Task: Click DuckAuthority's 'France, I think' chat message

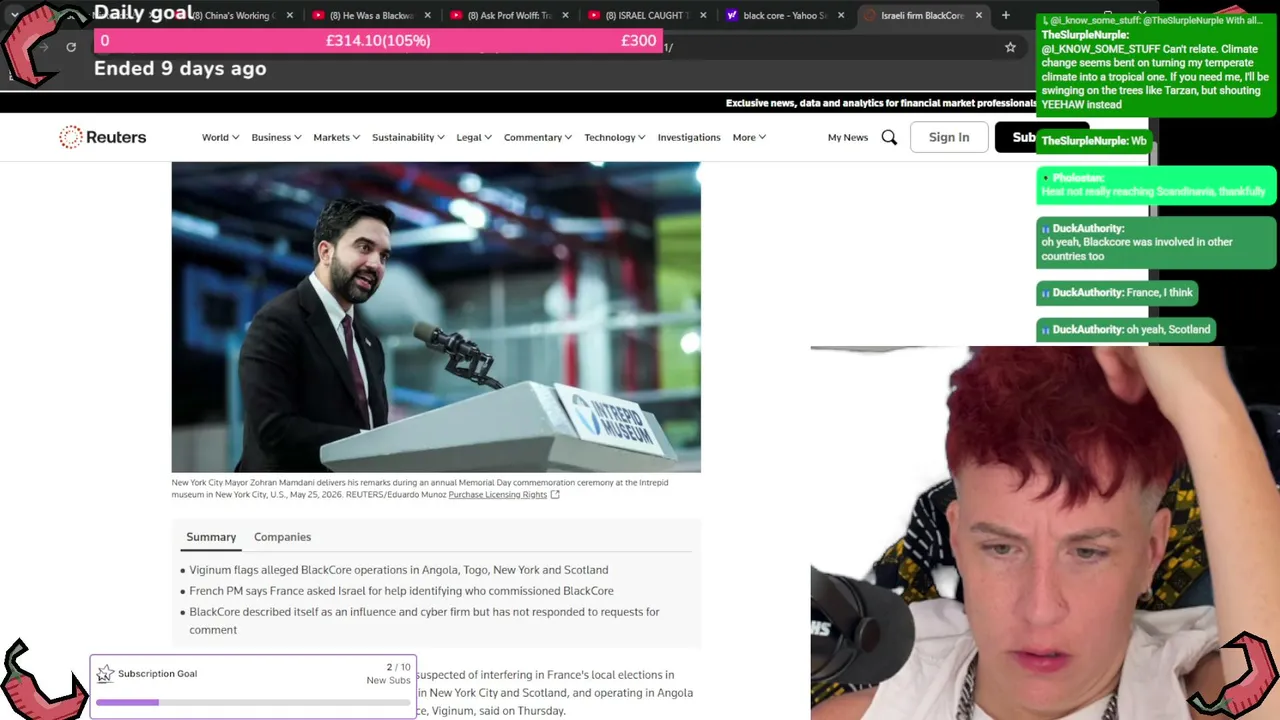Action: 1118,293
